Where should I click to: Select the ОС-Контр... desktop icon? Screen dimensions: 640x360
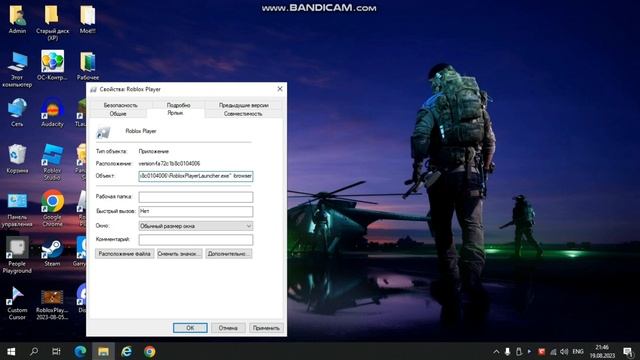[x=52, y=65]
